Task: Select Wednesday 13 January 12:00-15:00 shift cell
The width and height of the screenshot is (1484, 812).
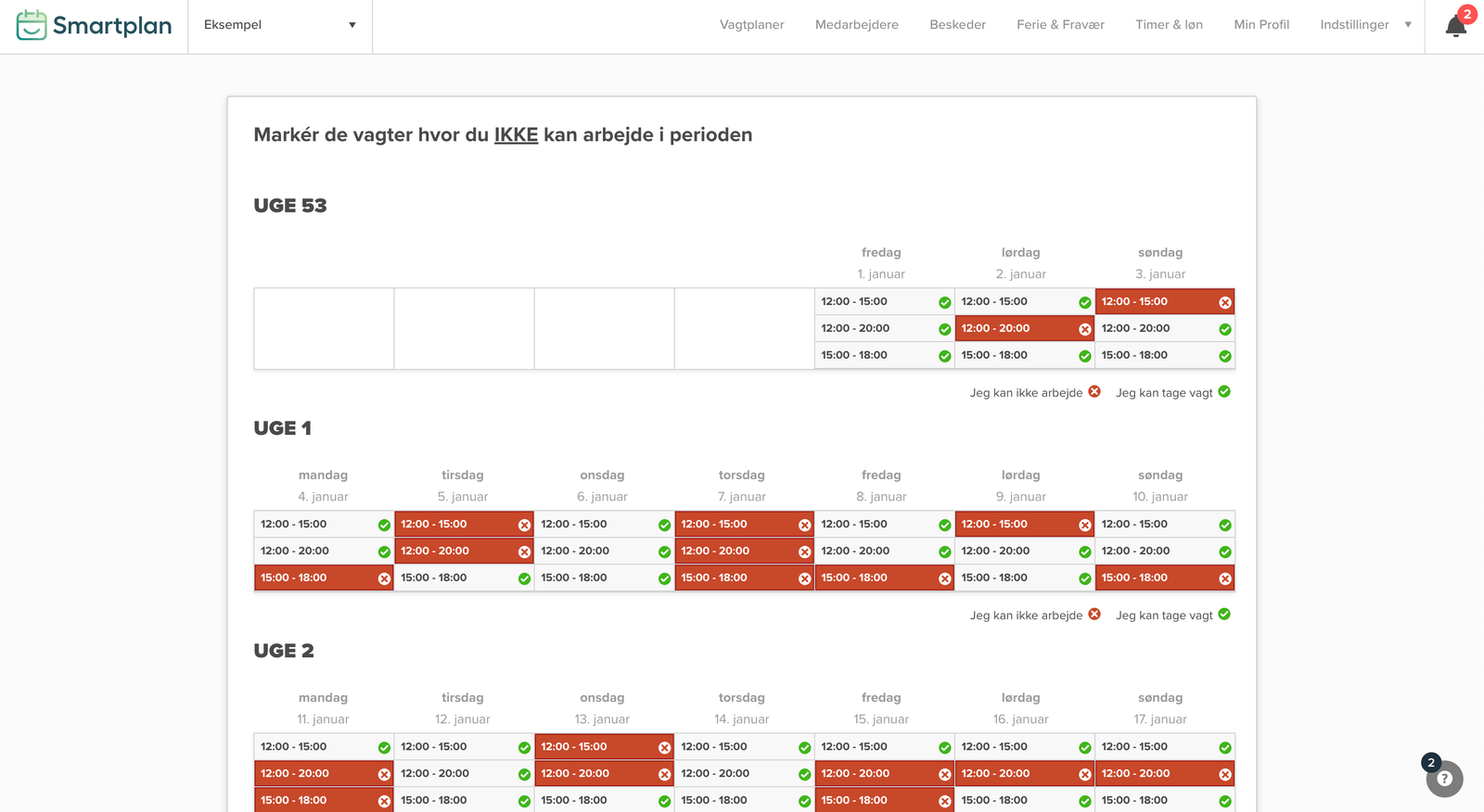Action: [x=603, y=747]
